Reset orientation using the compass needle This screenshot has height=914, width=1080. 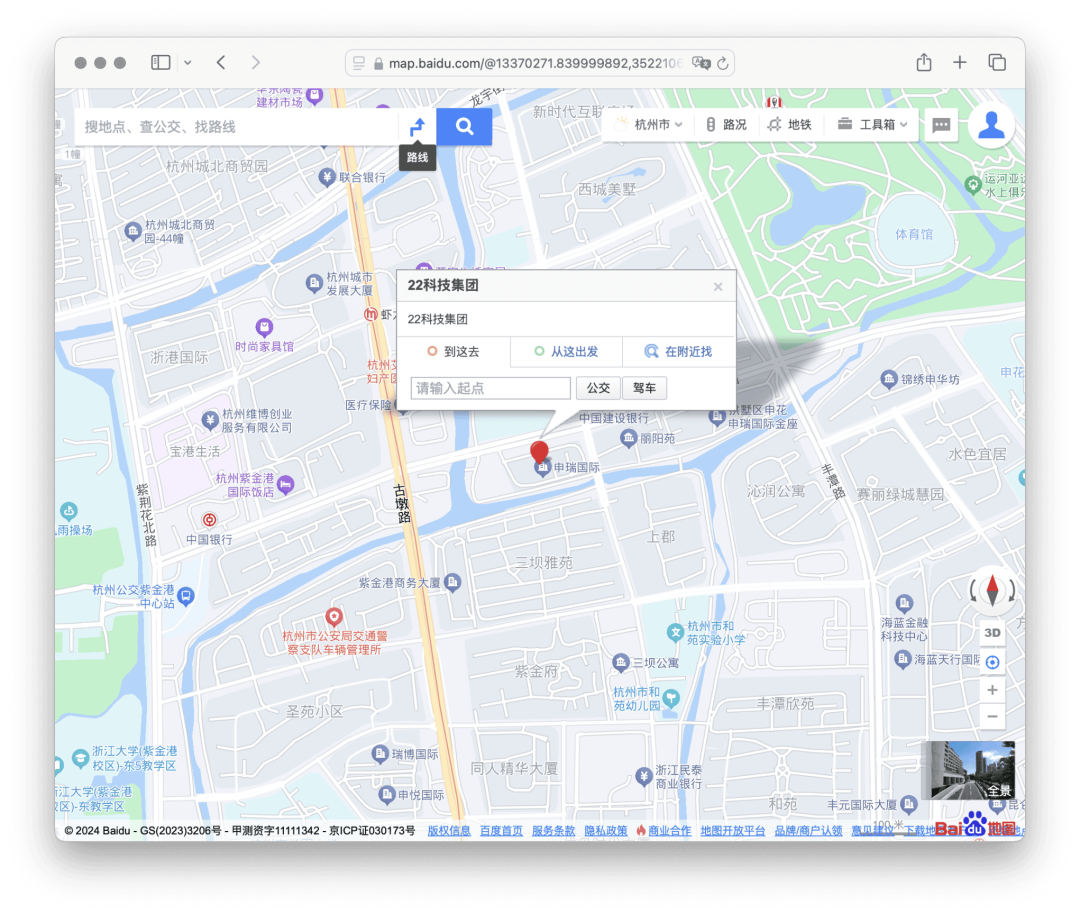[x=993, y=590]
